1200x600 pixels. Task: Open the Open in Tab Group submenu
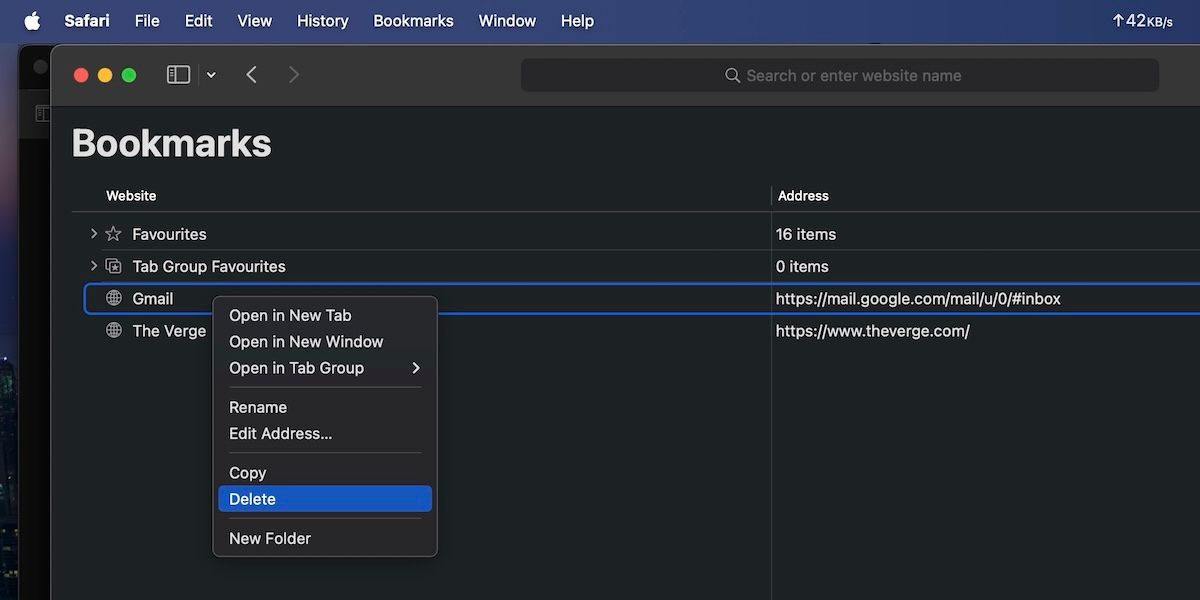(x=296, y=368)
